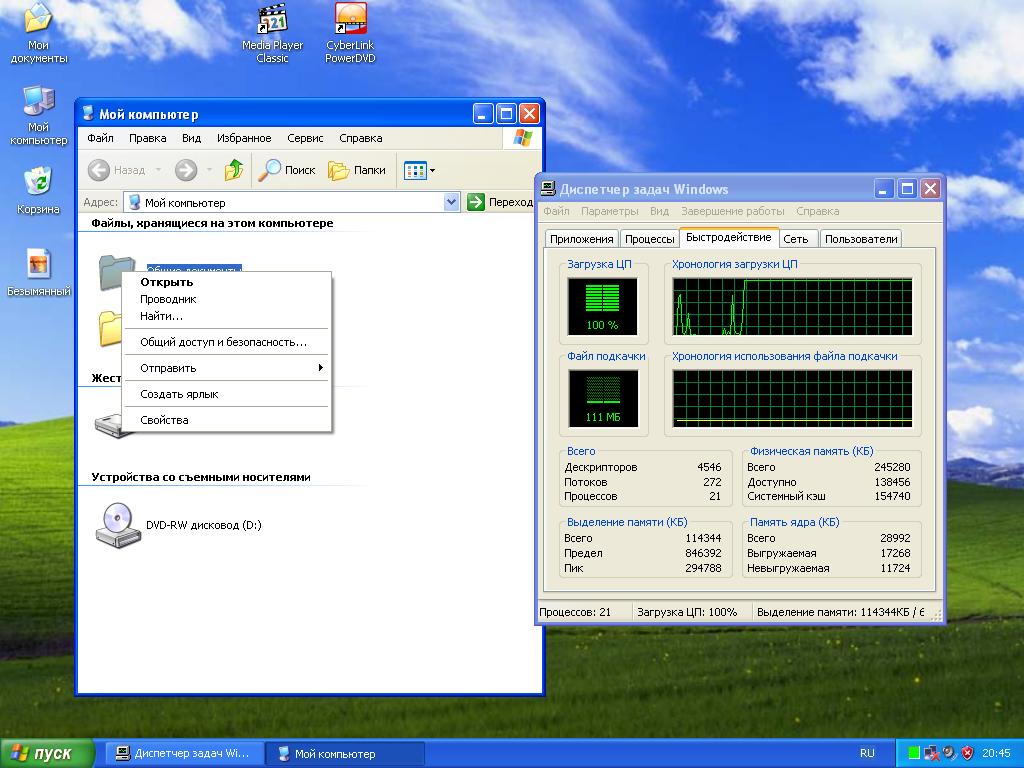The height and width of the screenshot is (768, 1024).
Task: Click the Загрузка ЦП 100 % gauge
Action: point(602,306)
